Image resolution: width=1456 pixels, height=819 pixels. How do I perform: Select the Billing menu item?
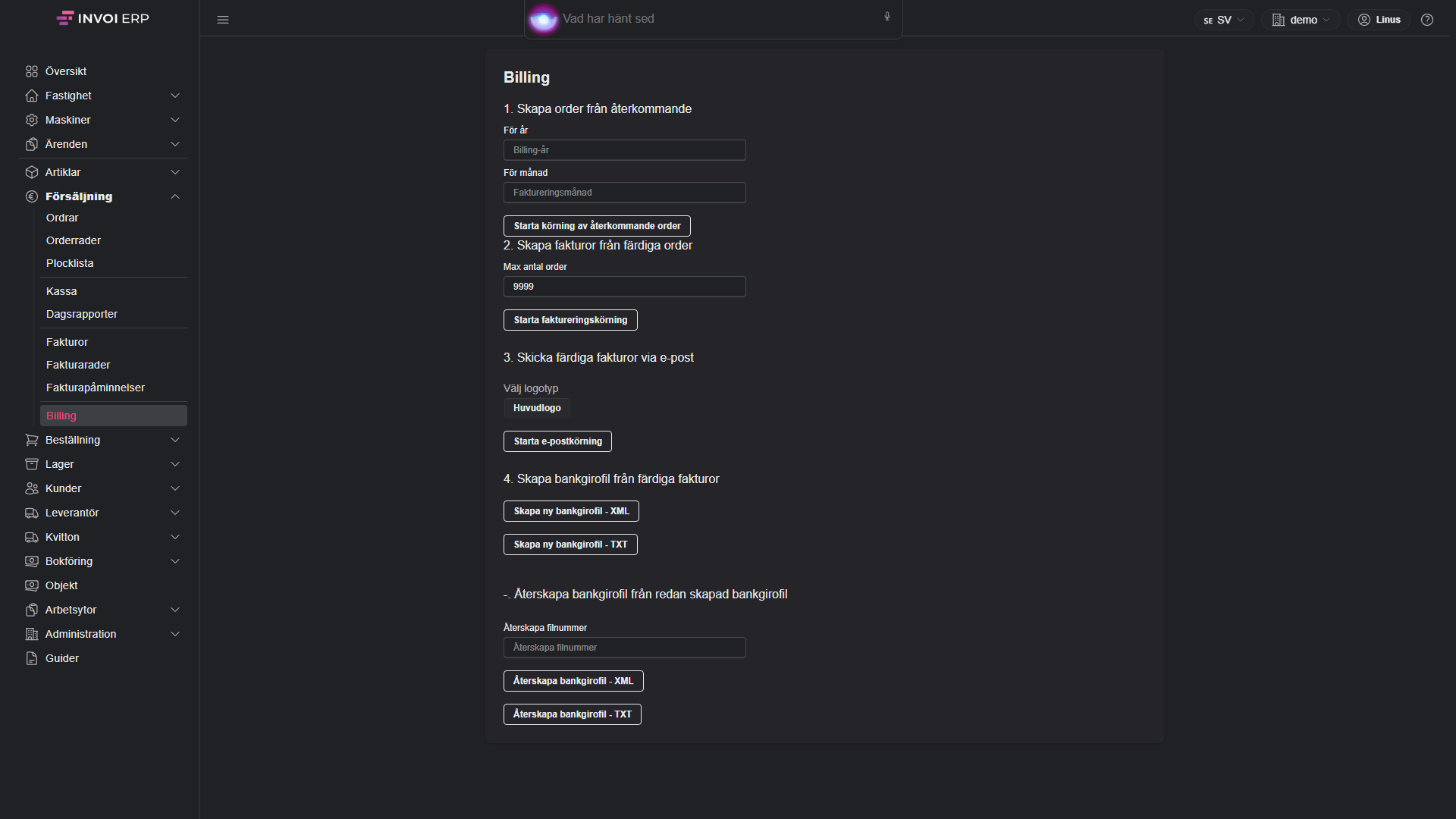[114, 416]
